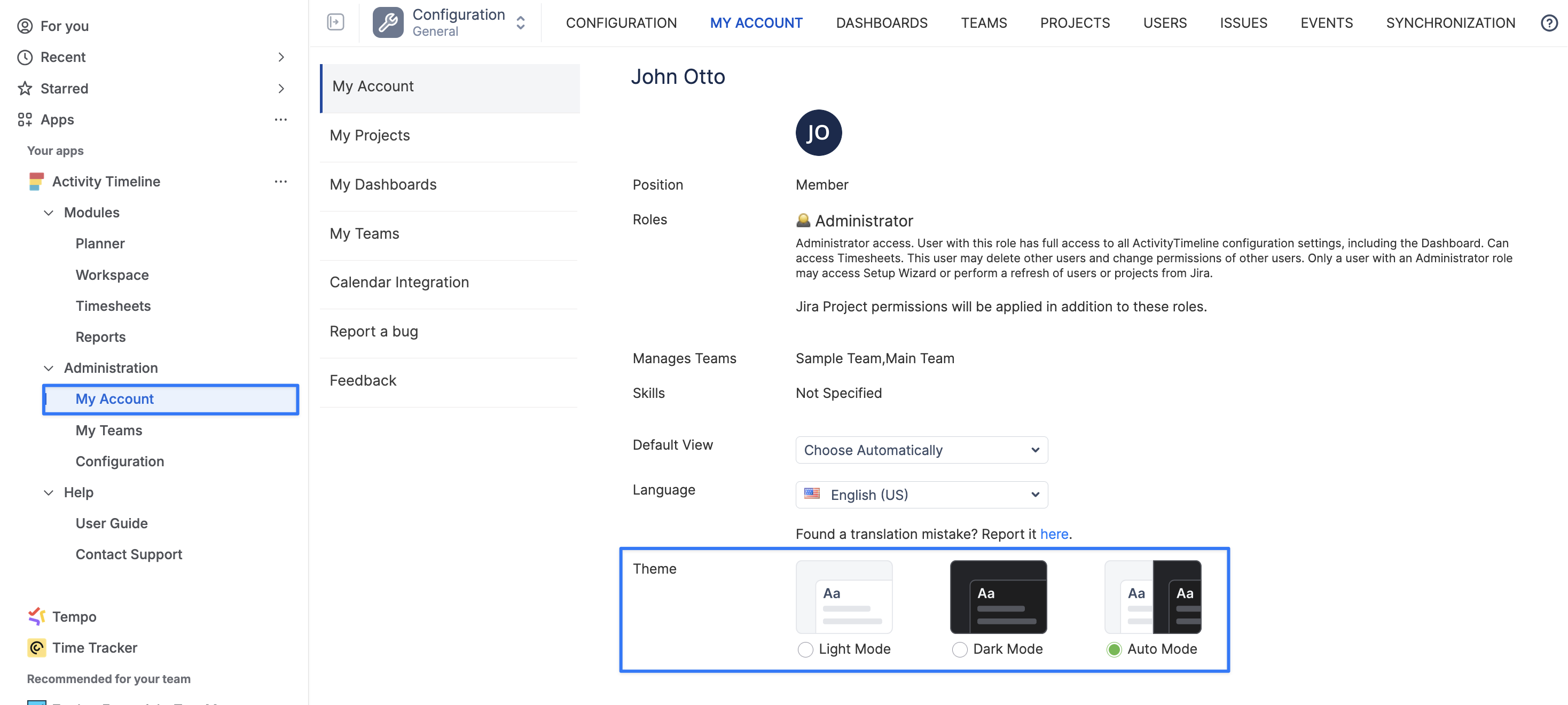The image size is (1568, 705).
Task: Open the Apps more options ellipsis
Action: pos(280,119)
